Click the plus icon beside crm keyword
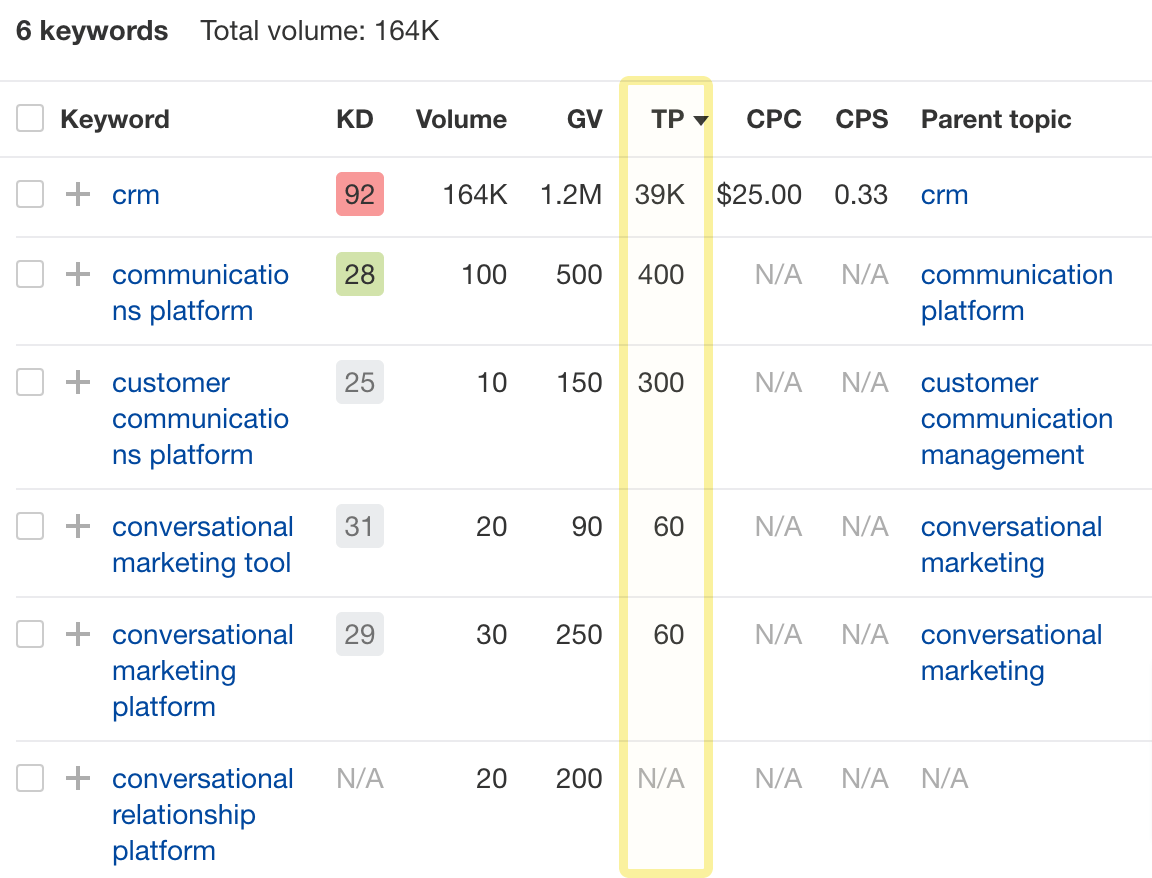Screen dimensions: 1152x878 point(76,195)
